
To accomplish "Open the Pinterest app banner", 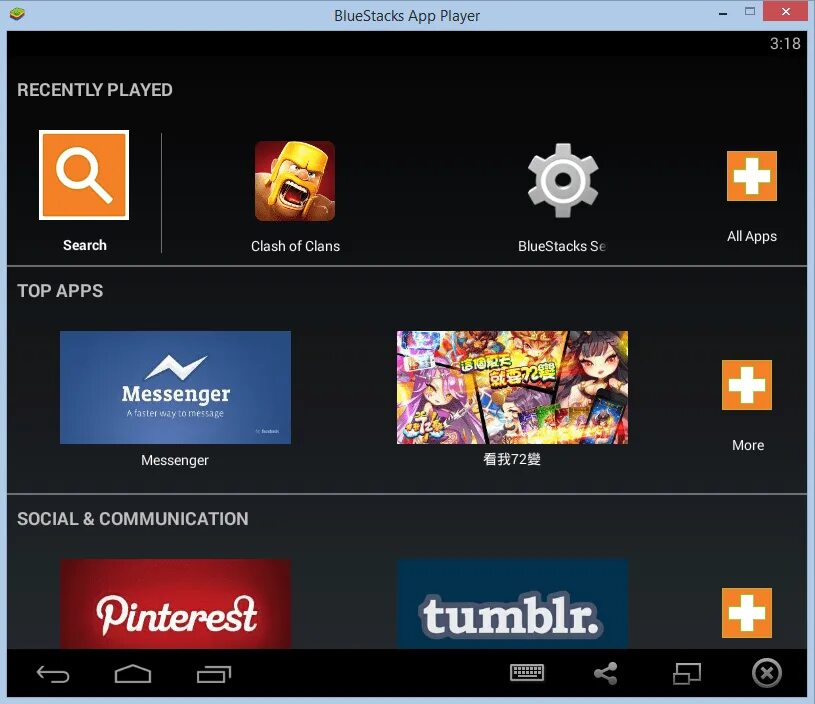I will pos(176,604).
